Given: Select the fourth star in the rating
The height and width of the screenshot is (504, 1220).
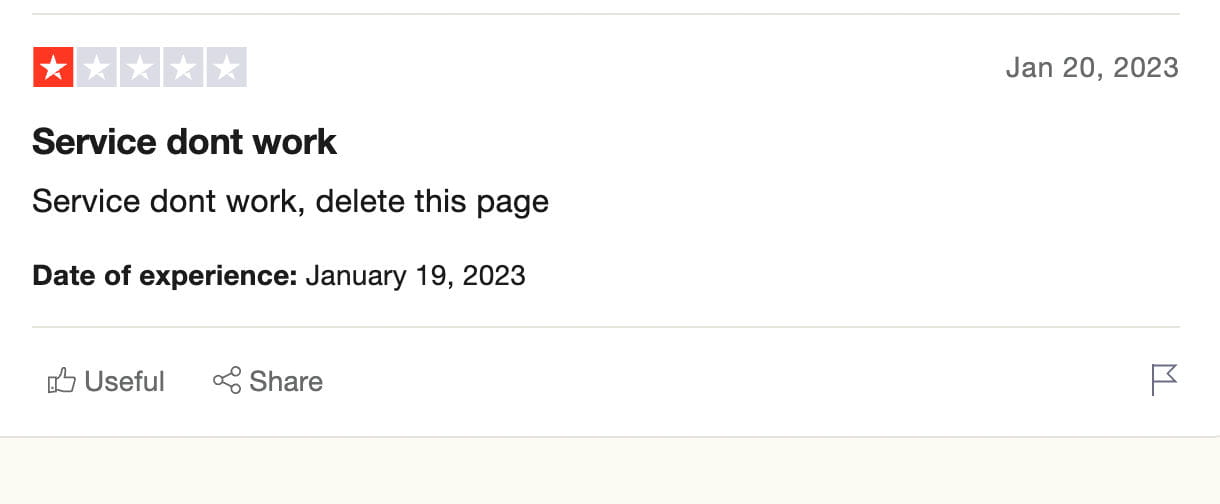Looking at the screenshot, I should 183,68.
